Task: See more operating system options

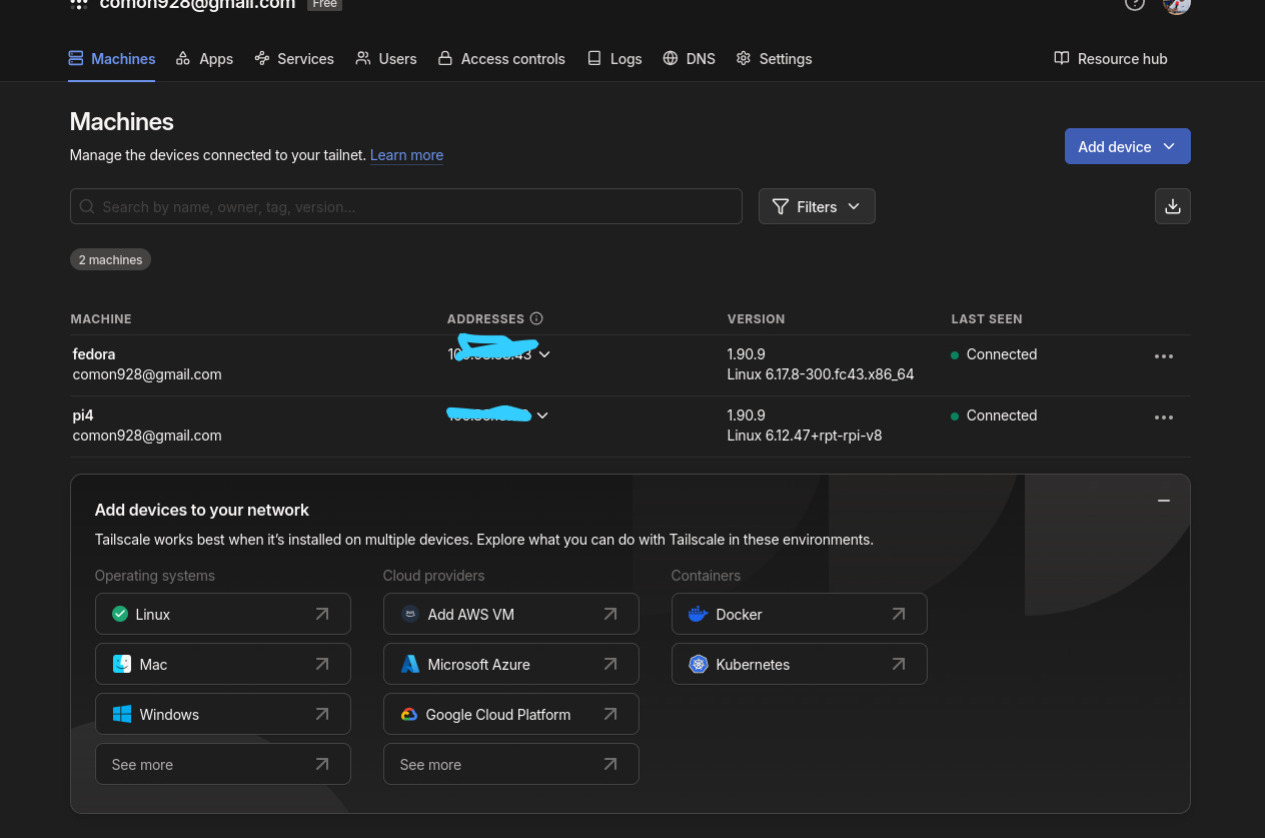Action: (x=222, y=763)
